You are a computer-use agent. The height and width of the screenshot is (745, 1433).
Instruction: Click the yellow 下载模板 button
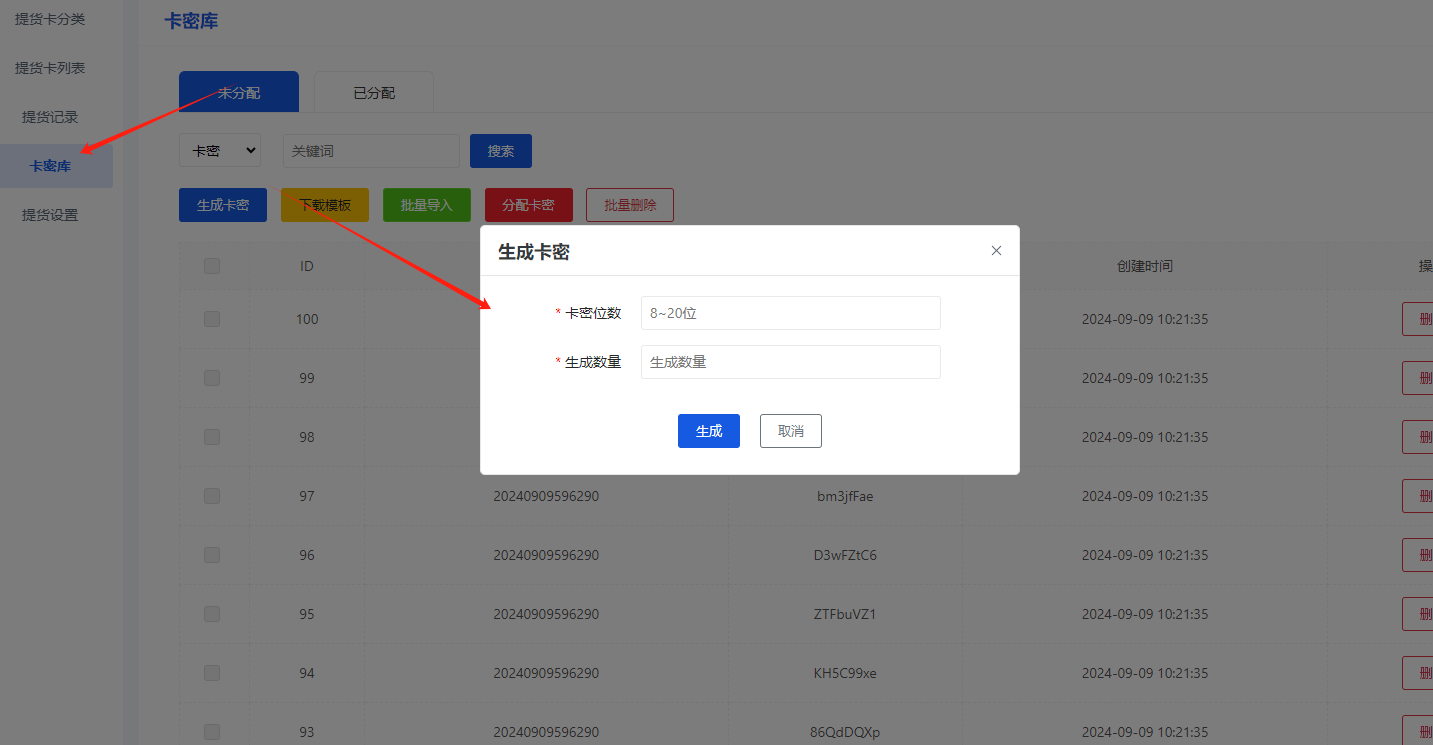pos(324,204)
